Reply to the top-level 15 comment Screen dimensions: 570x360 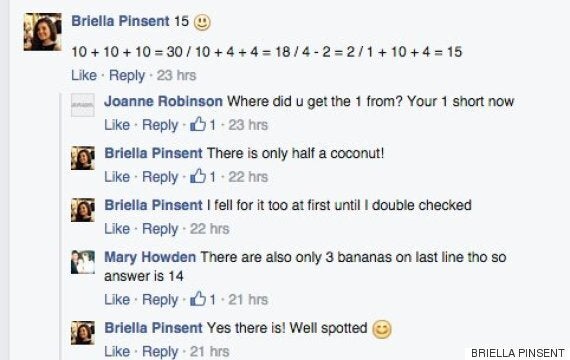click(127, 75)
